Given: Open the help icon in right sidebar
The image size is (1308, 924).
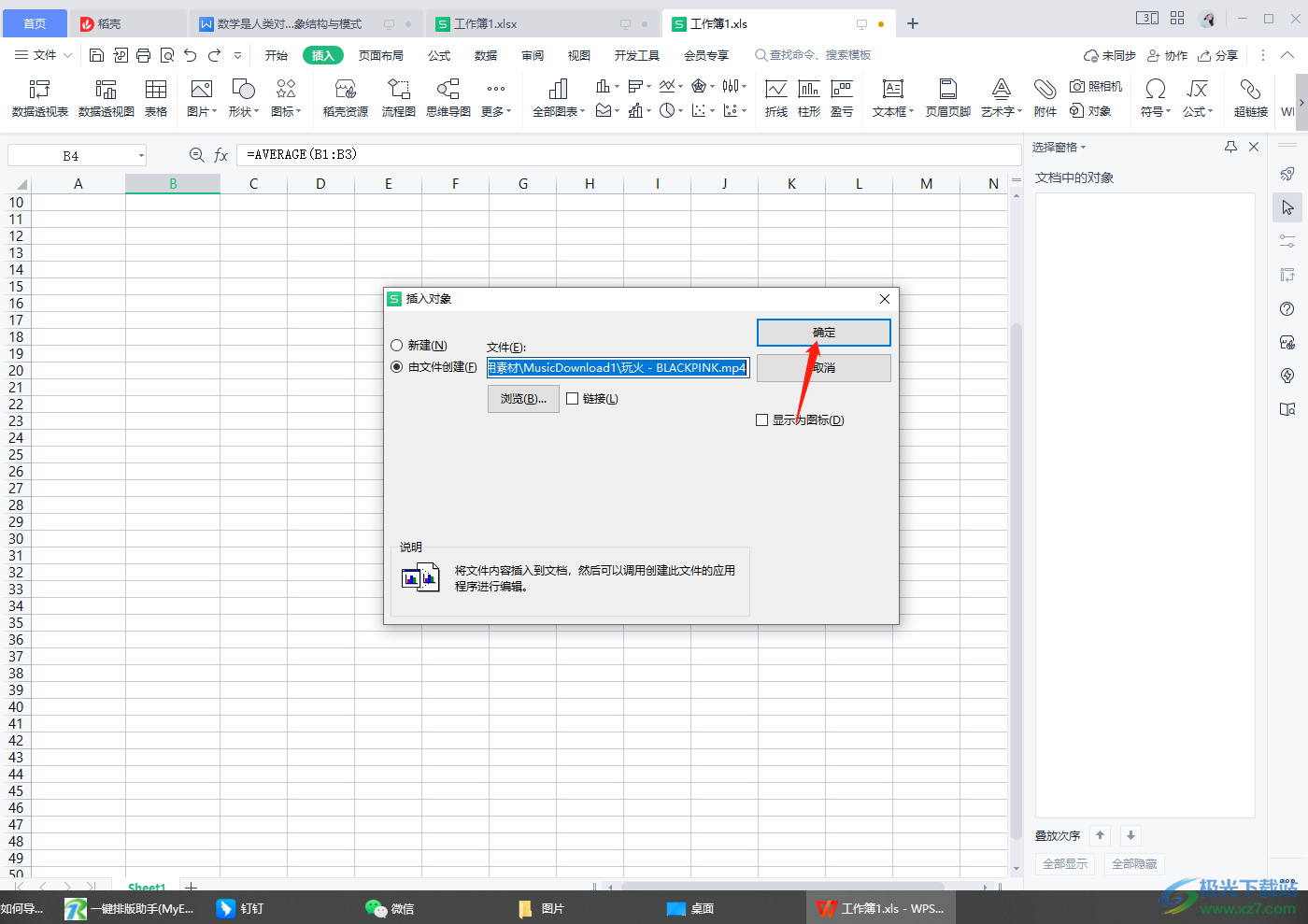Looking at the screenshot, I should point(1287,309).
